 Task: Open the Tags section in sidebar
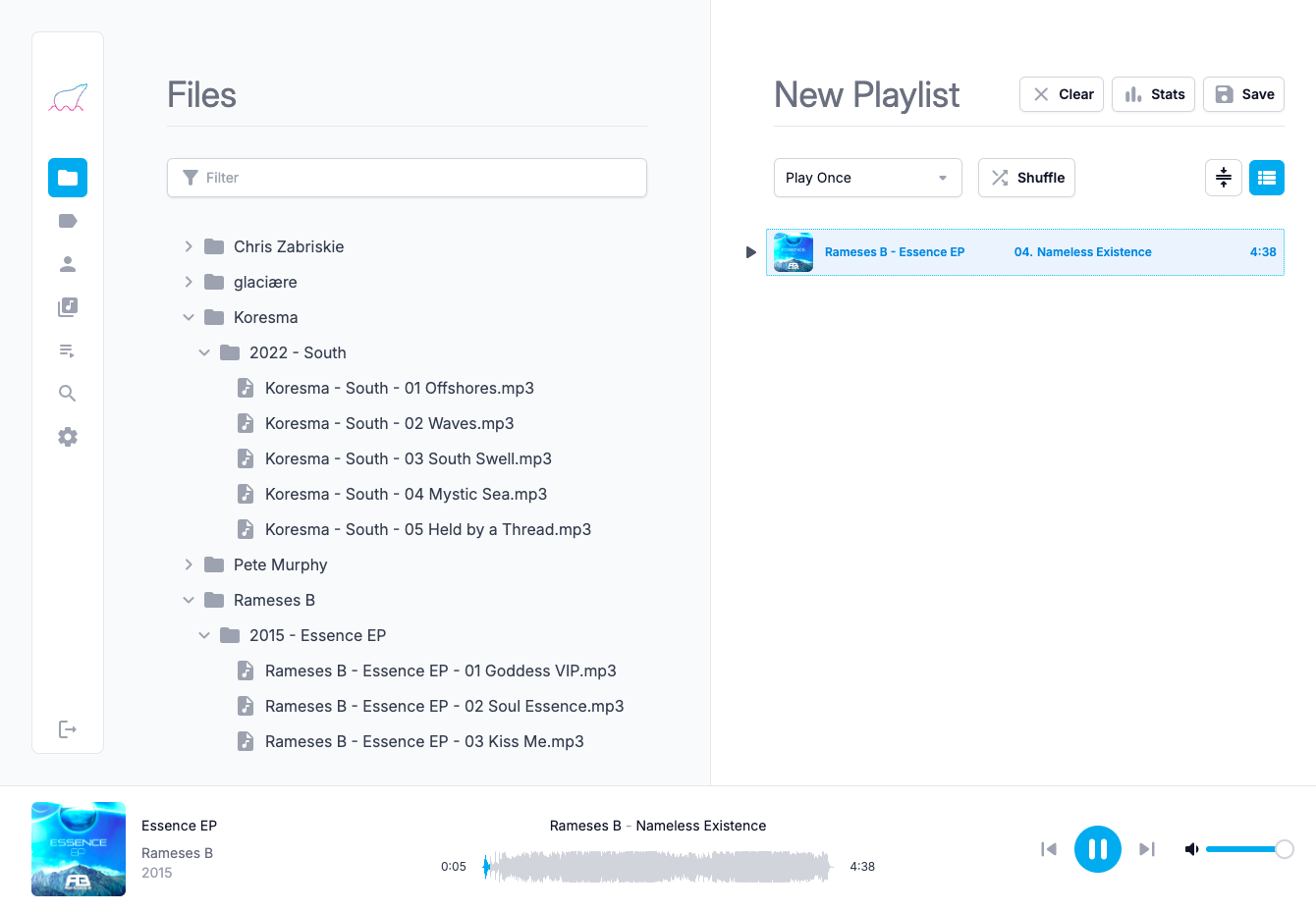(x=68, y=221)
